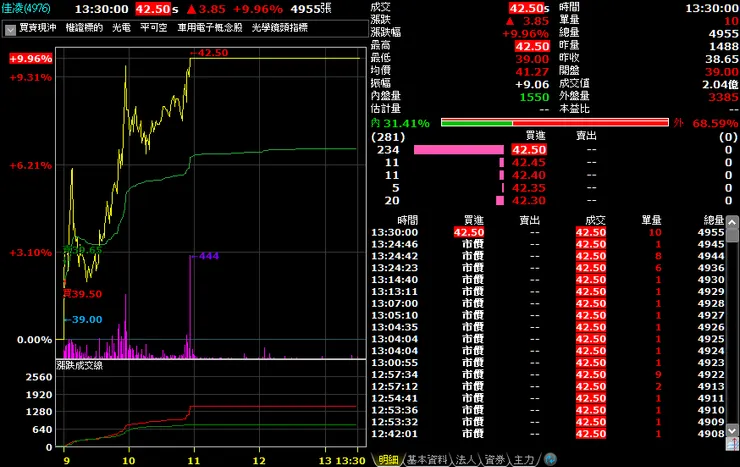Switch to the 明細 tab

tap(388, 459)
